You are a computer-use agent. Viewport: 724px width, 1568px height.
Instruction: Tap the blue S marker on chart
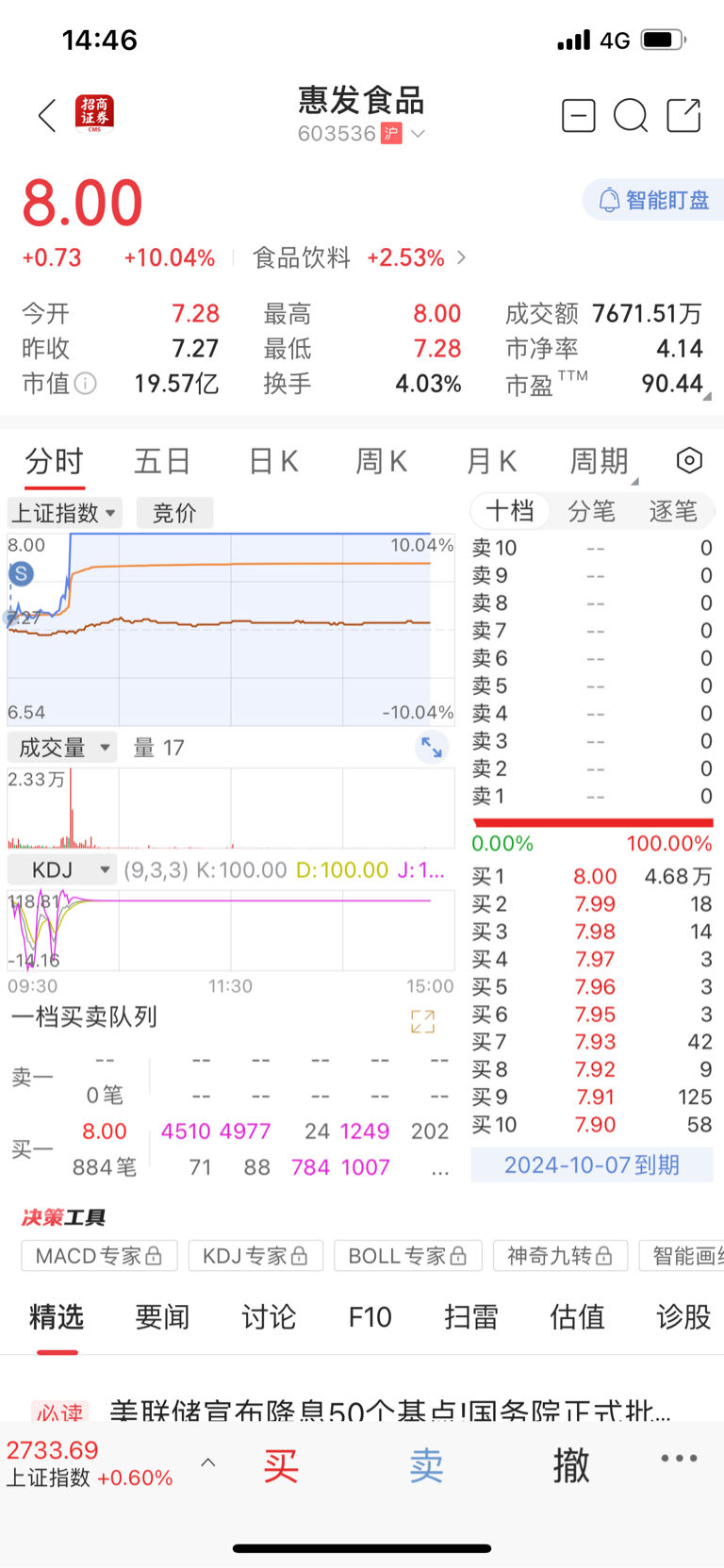(21, 573)
